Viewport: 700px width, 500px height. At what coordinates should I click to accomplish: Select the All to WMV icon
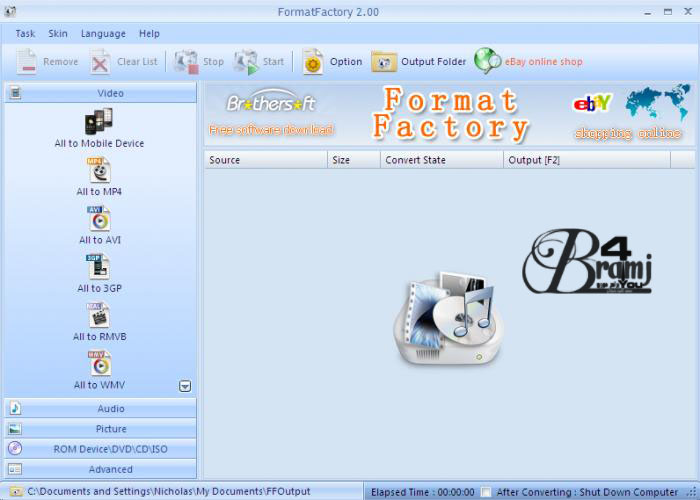point(99,363)
